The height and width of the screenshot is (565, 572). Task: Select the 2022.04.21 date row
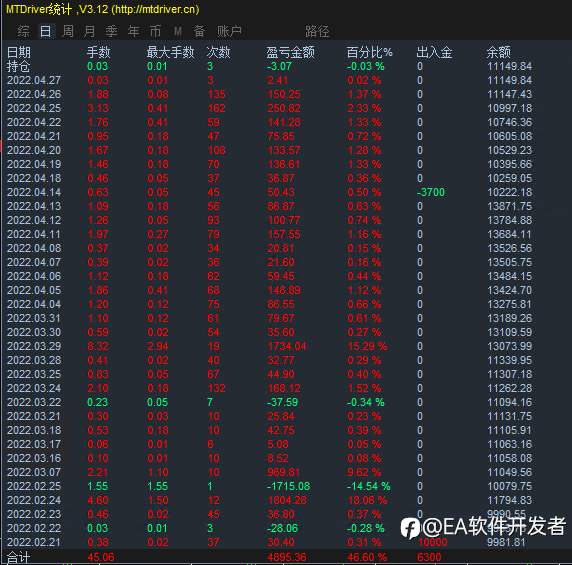(269, 136)
